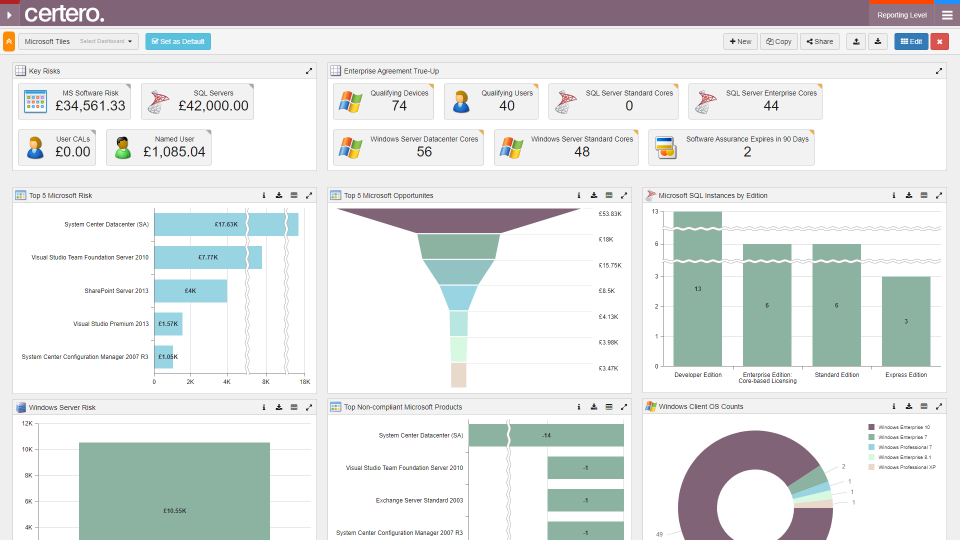The image size is (960, 540).
Task: Expand the sidebar arrow beside the certero logo
Action: click(x=9, y=15)
